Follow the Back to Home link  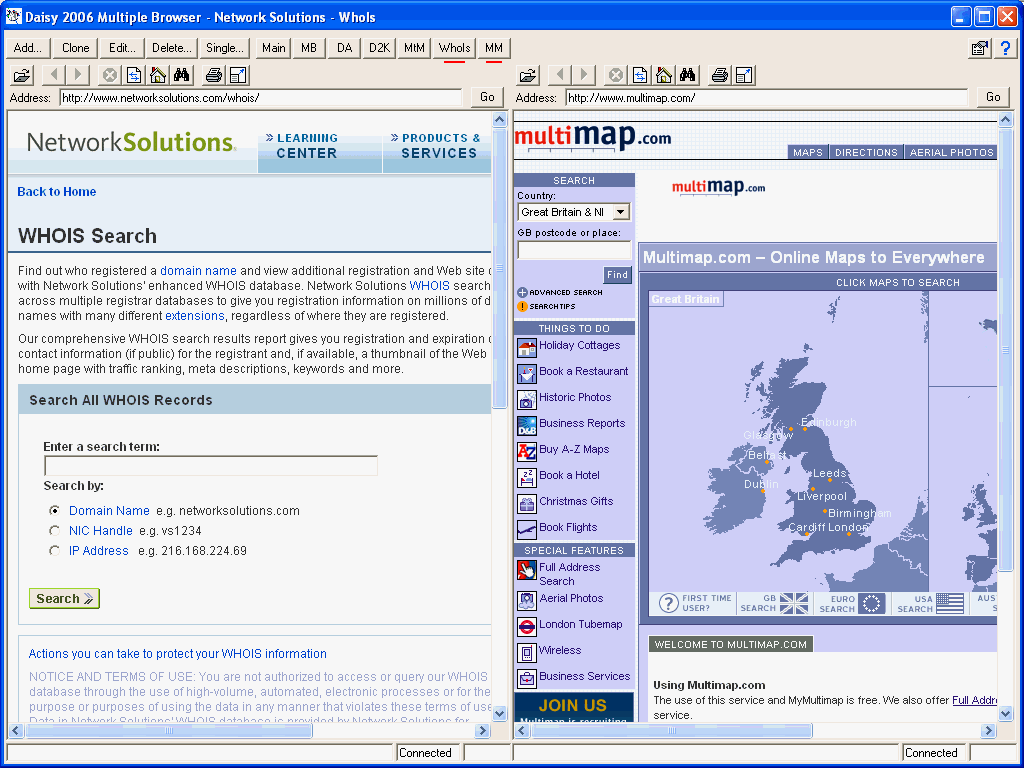pos(57,192)
